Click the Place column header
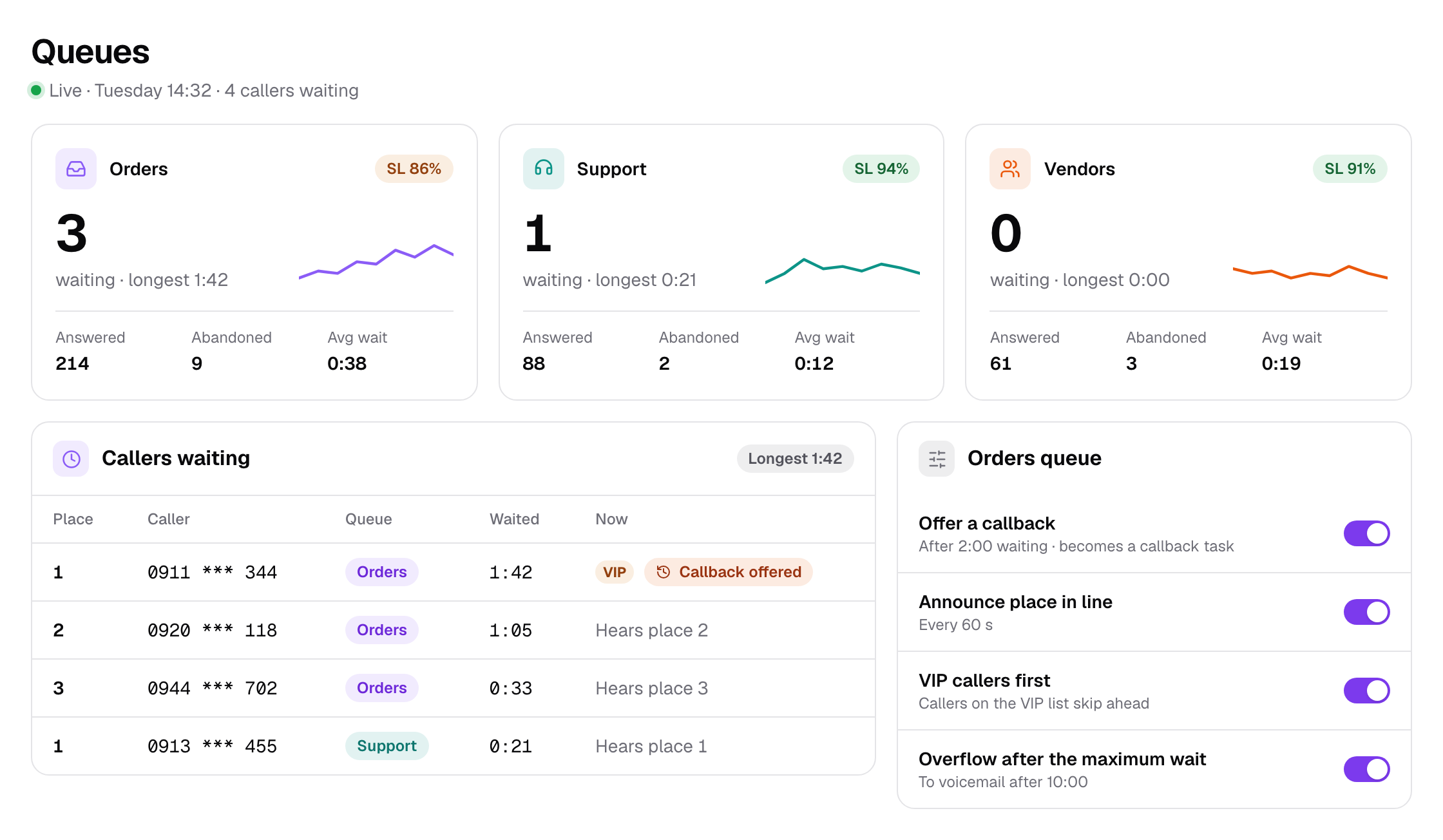Viewport: 1443px width, 840px height. point(73,519)
